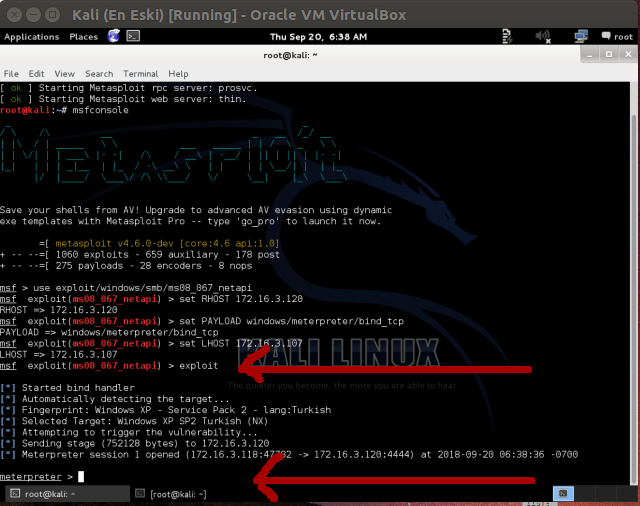Minimize the root@kali terminal window

589,55
